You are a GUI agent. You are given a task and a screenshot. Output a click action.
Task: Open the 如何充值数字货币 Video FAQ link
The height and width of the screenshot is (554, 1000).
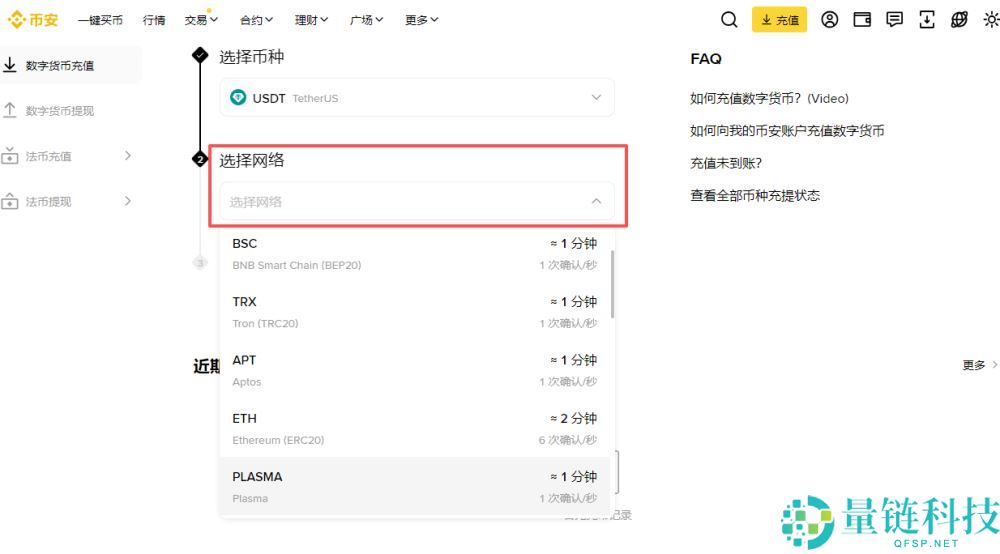pos(769,98)
